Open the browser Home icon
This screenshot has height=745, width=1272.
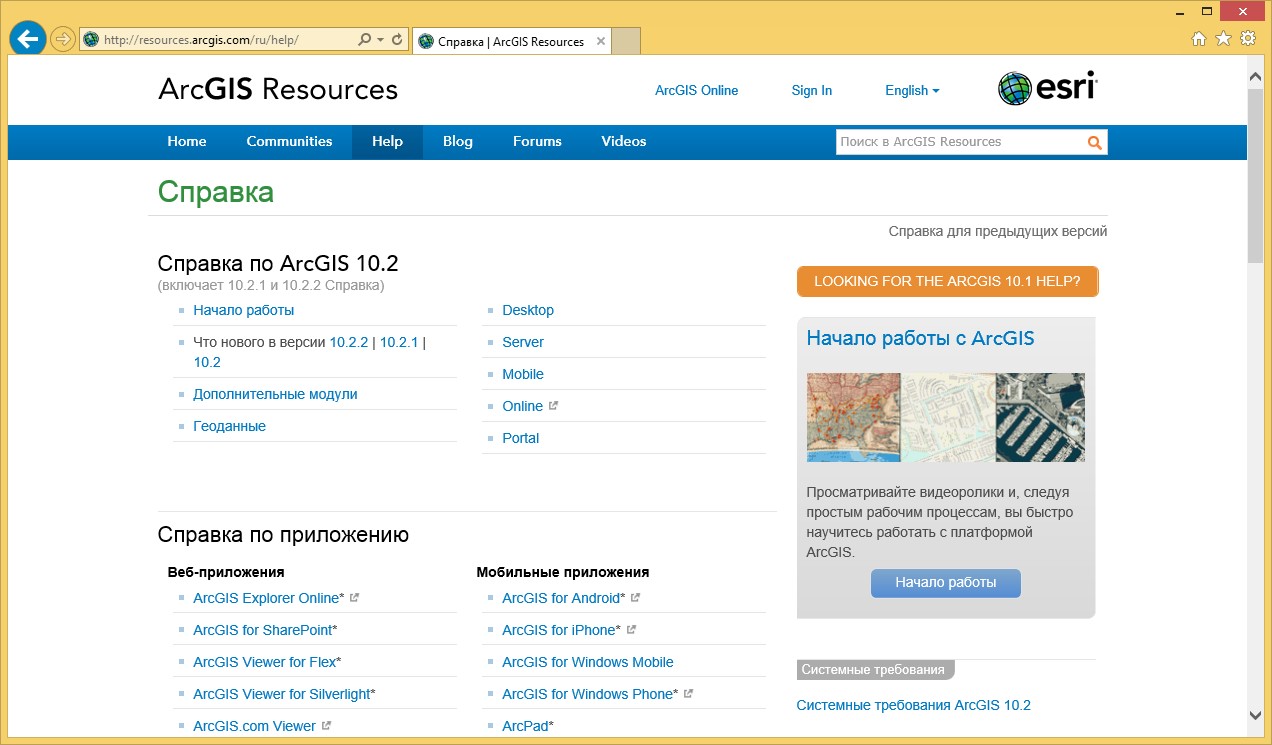(1199, 39)
